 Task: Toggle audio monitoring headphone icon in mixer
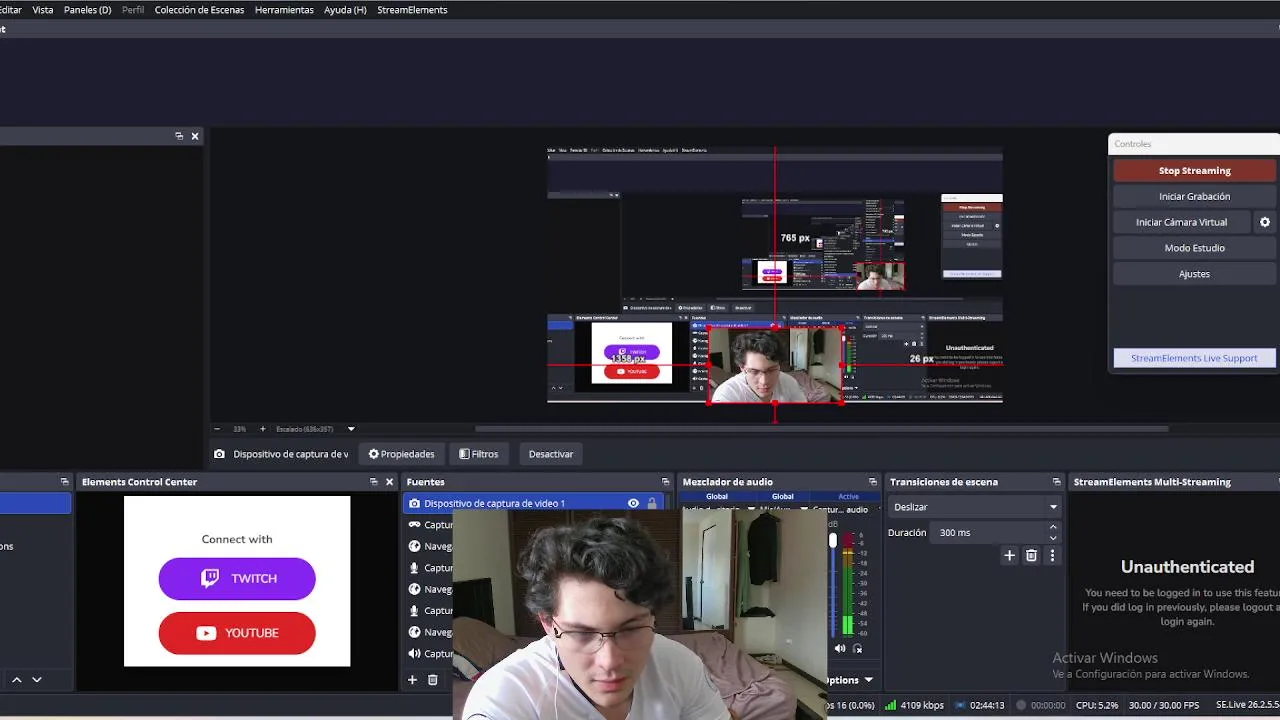857,648
